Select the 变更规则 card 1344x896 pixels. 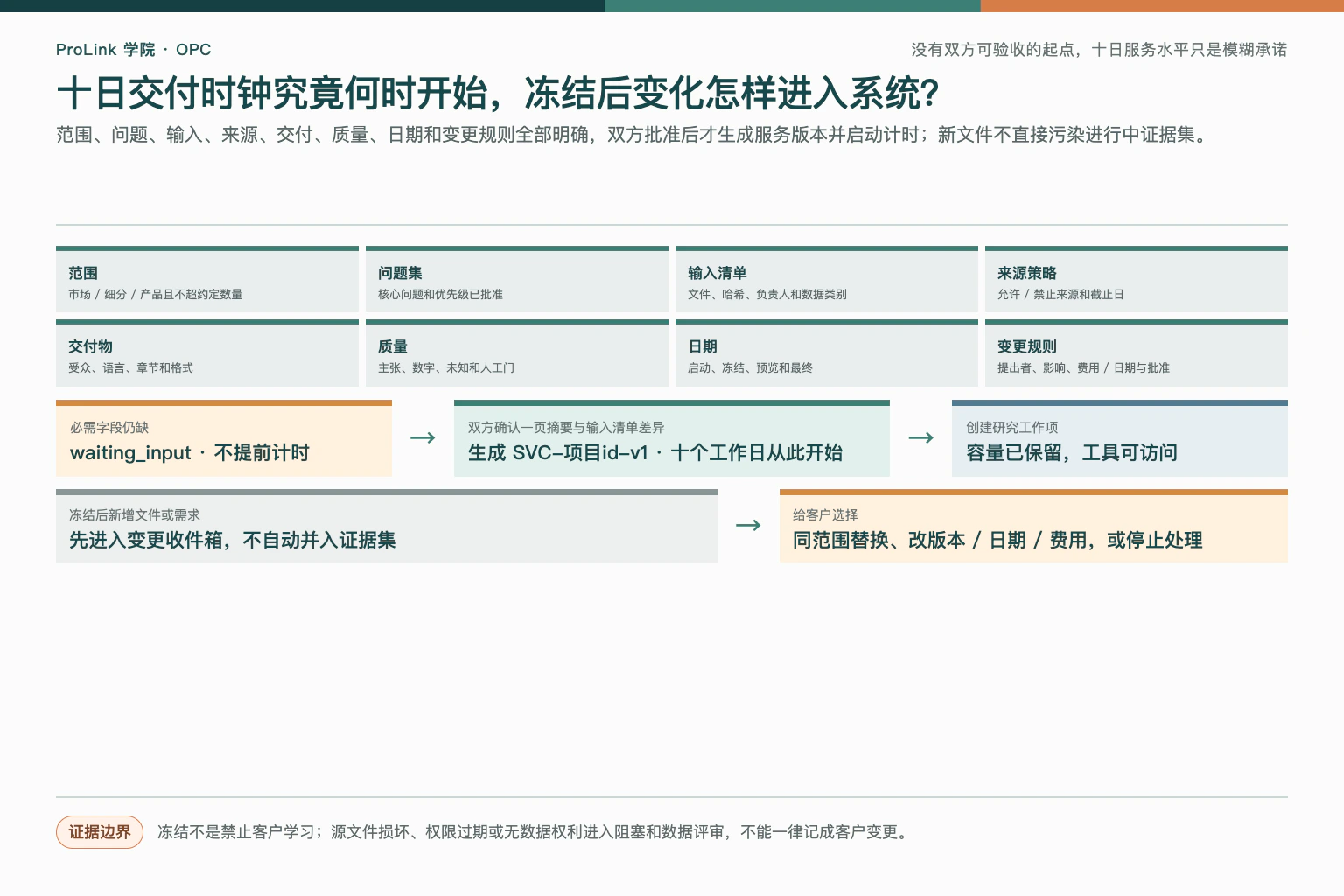pyautogui.click(x=1137, y=353)
